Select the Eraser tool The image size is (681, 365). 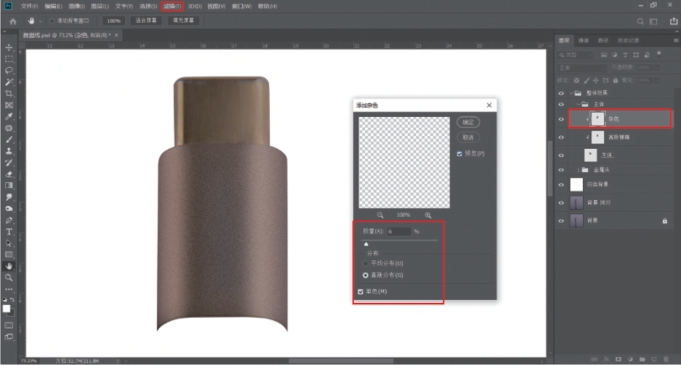point(9,174)
